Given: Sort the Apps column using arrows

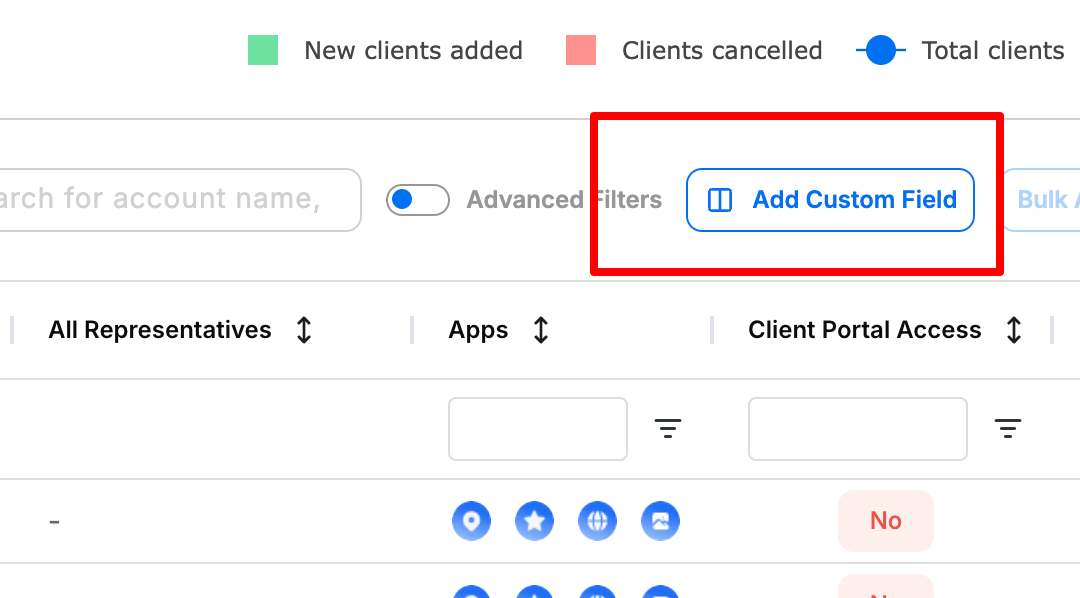Looking at the screenshot, I should coord(541,330).
